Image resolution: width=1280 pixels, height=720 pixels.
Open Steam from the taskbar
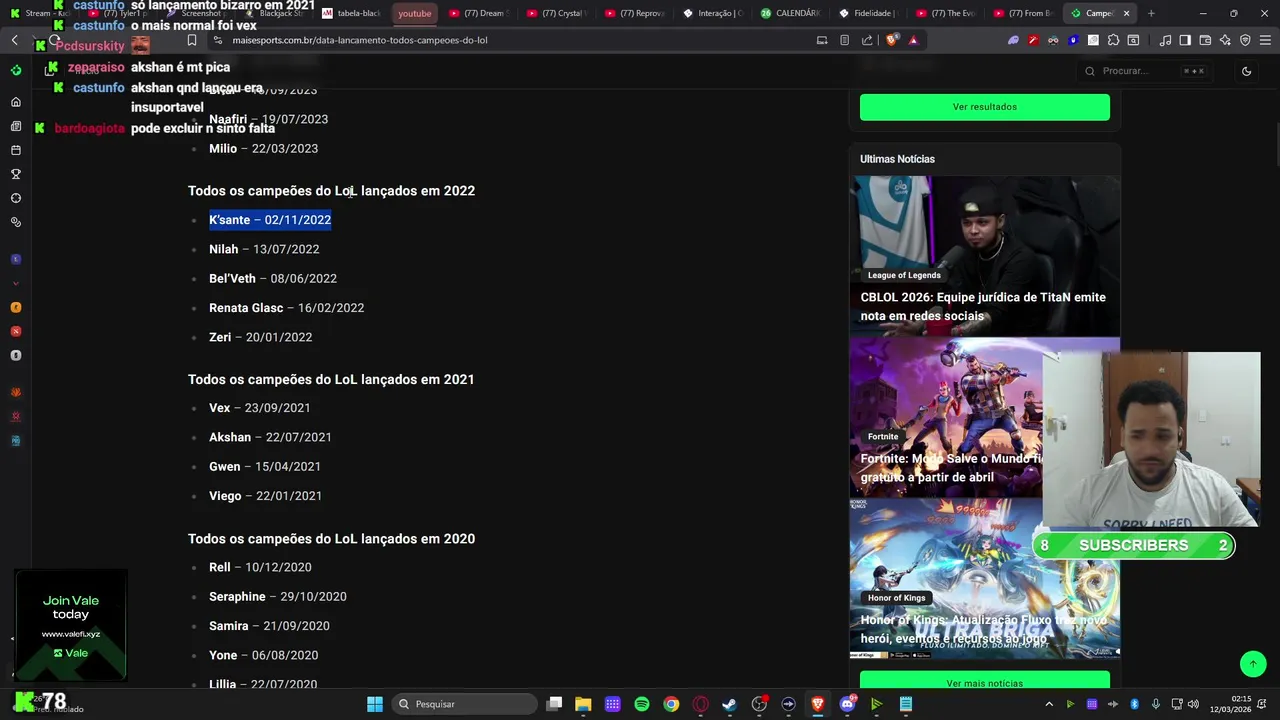729,704
